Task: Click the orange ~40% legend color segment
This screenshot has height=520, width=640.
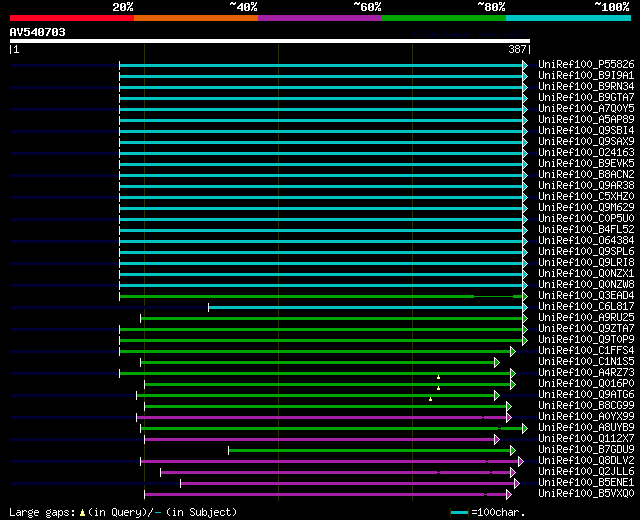Action: click(196, 18)
